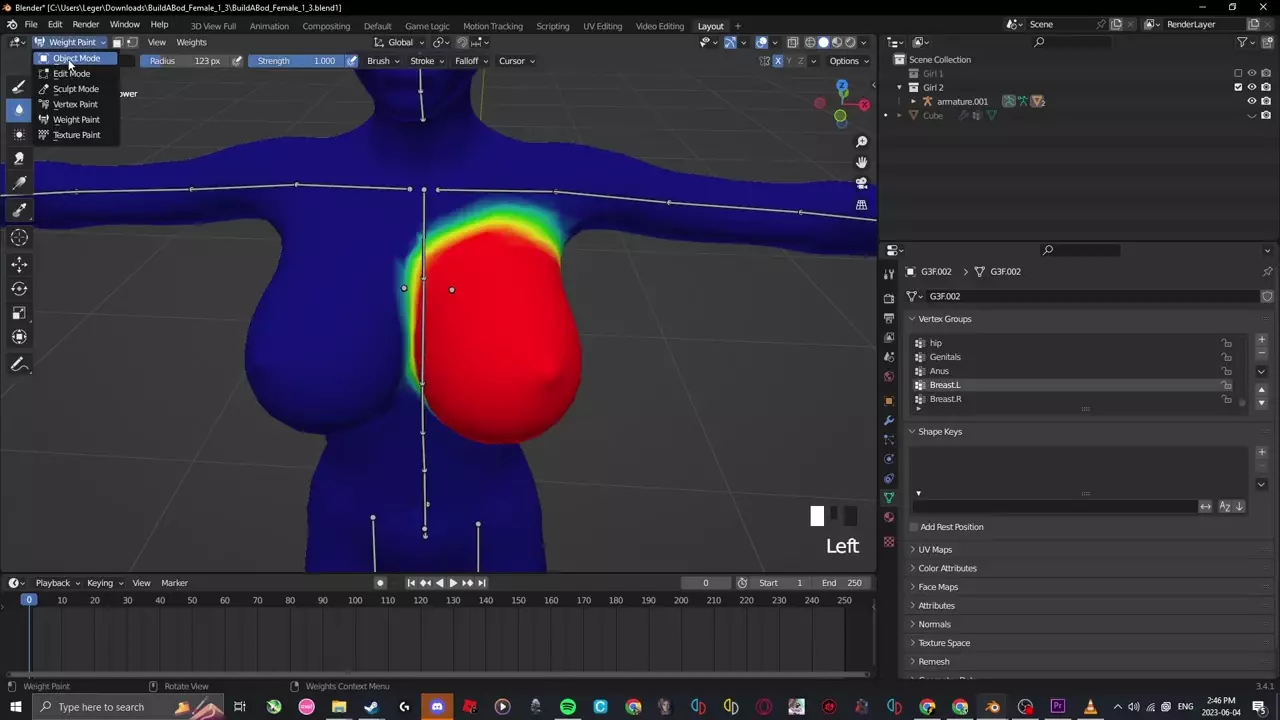1280x720 pixels.
Task: Click the zoom viewport magnifier icon
Action: (861, 142)
